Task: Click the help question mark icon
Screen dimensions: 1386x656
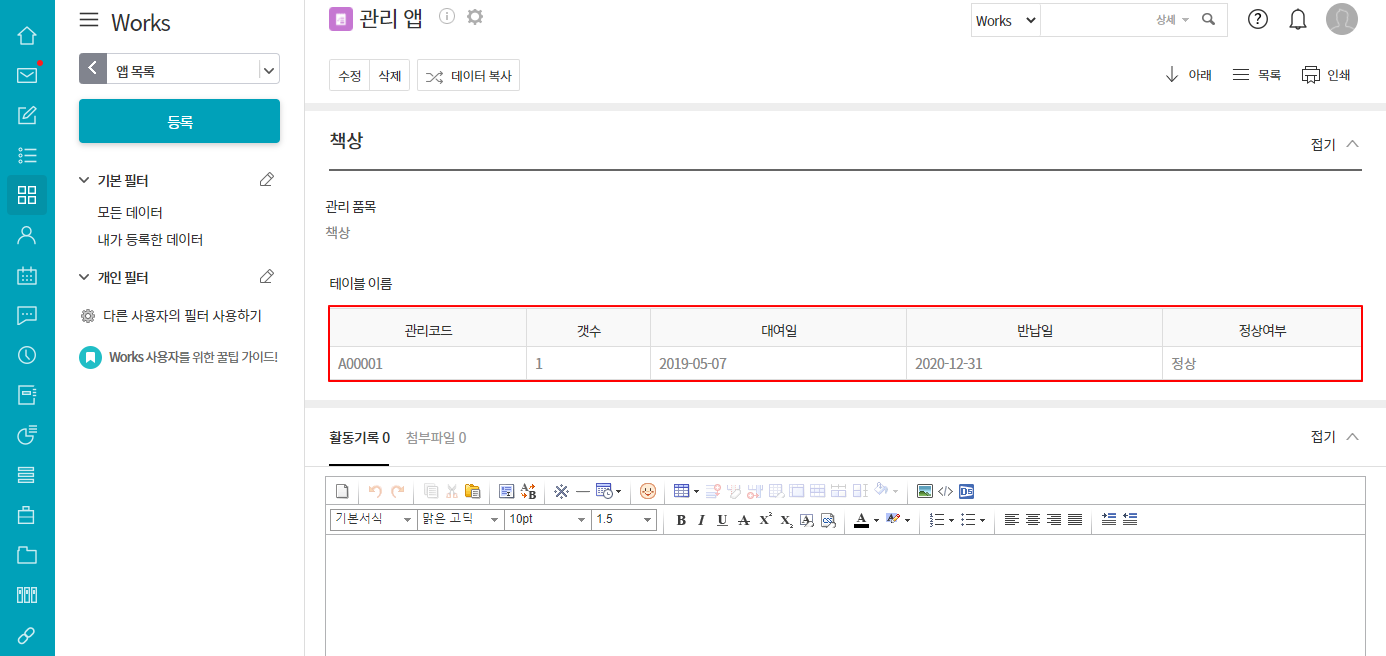Action: click(x=1258, y=19)
